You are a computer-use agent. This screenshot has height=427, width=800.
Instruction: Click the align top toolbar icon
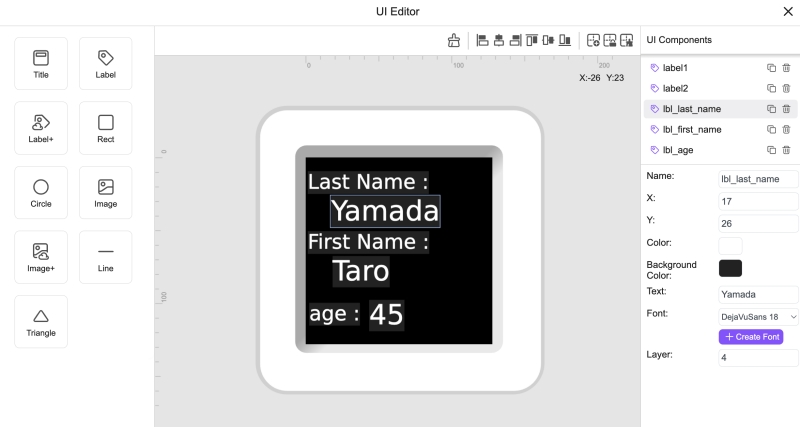pos(532,40)
